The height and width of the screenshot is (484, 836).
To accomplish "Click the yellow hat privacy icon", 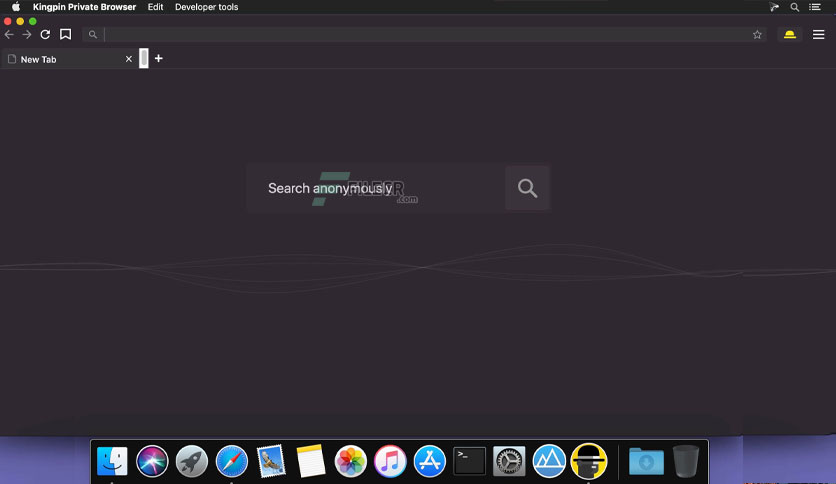I will pos(790,35).
